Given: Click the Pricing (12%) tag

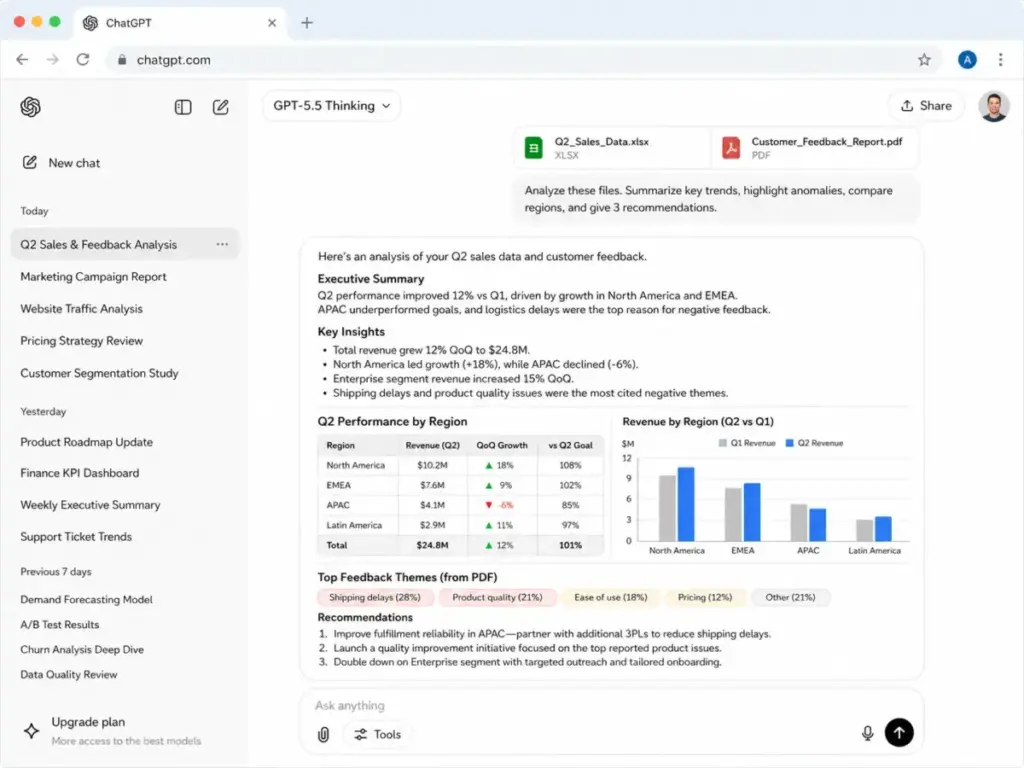Looking at the screenshot, I should [x=705, y=598].
